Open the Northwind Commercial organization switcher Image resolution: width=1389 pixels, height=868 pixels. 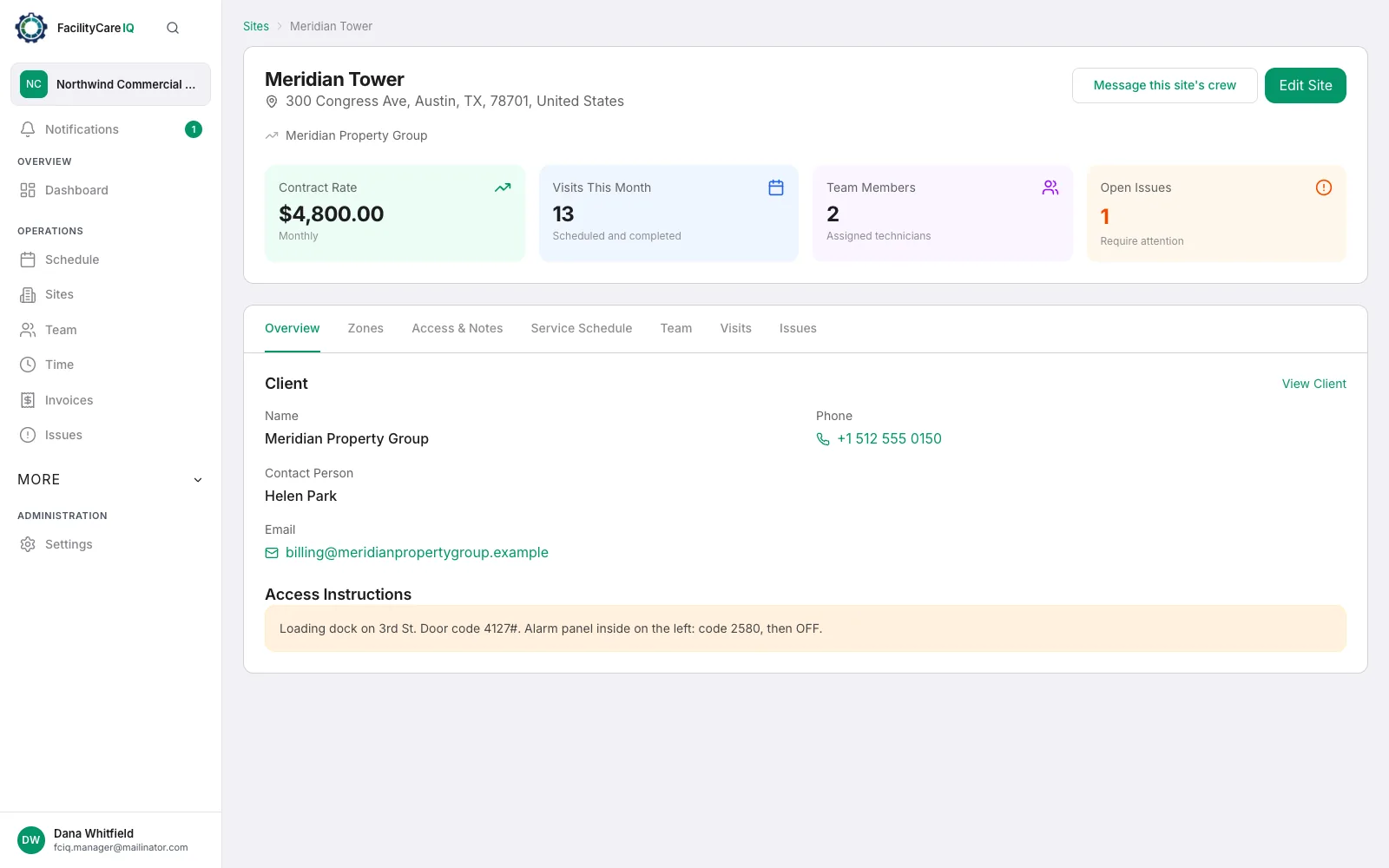[x=110, y=84]
